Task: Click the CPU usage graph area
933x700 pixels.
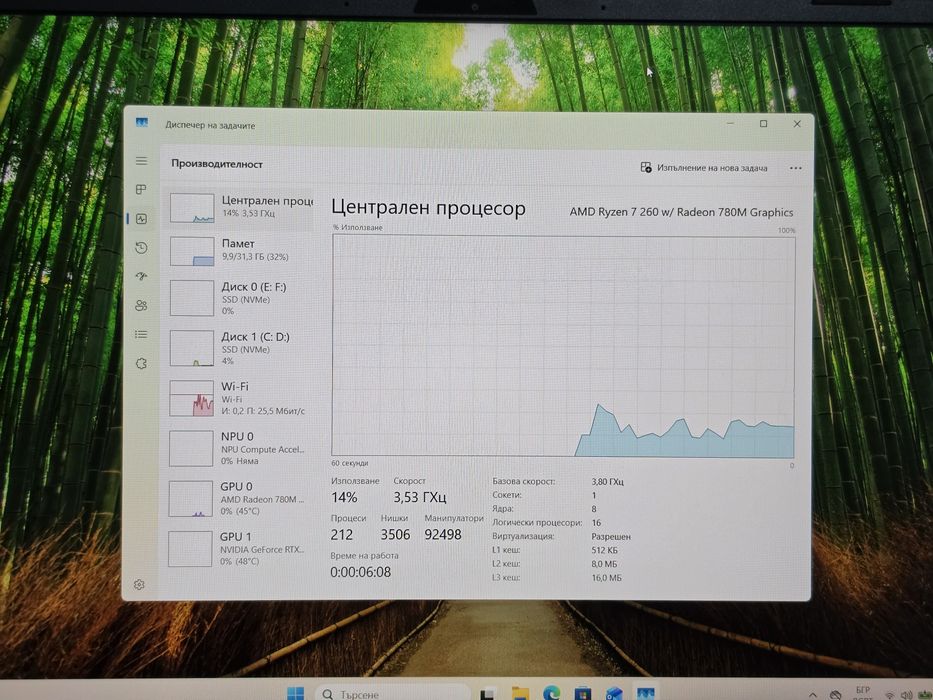Action: 563,345
